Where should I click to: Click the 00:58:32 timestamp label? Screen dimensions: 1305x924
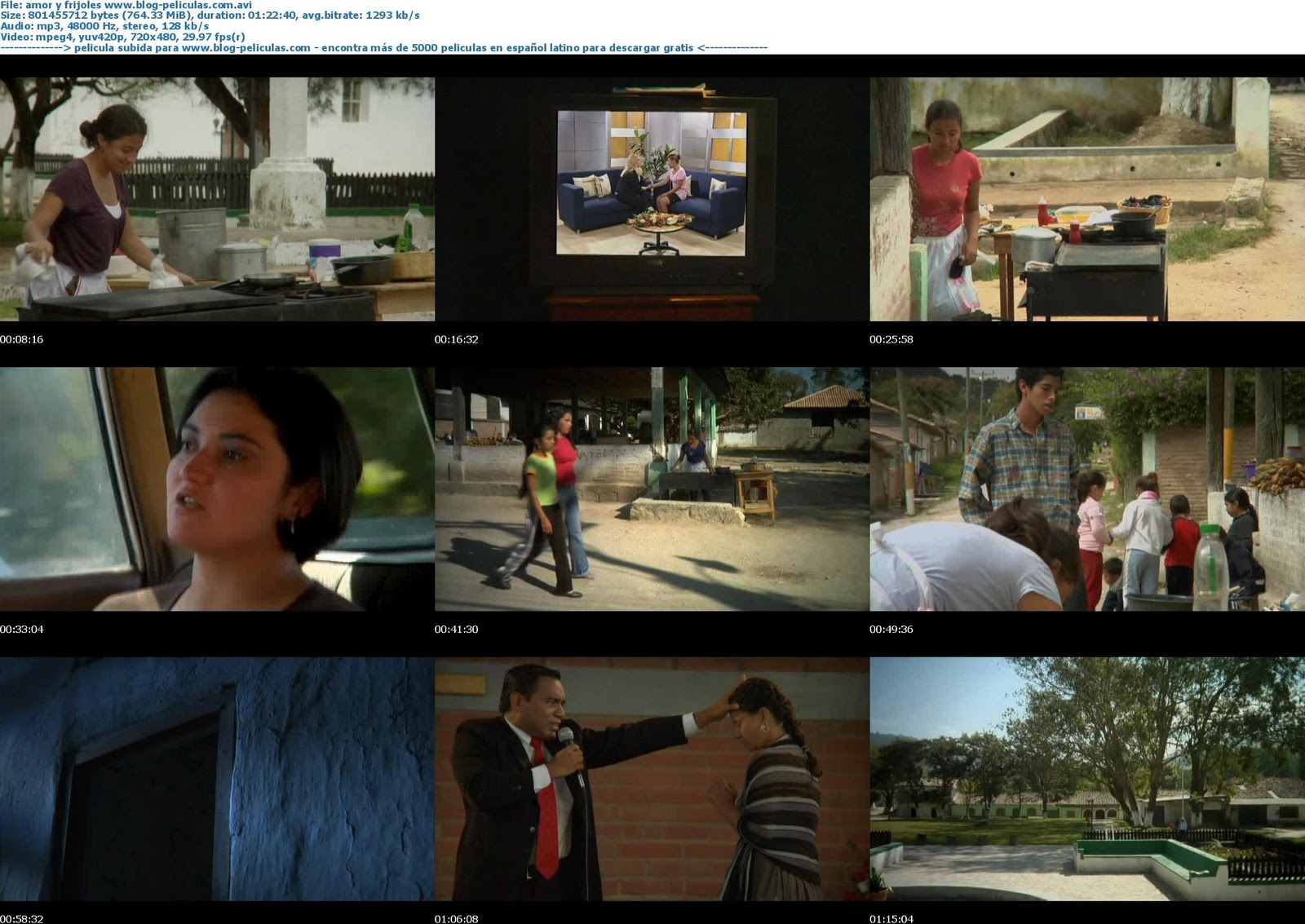pyautogui.click(x=22, y=918)
